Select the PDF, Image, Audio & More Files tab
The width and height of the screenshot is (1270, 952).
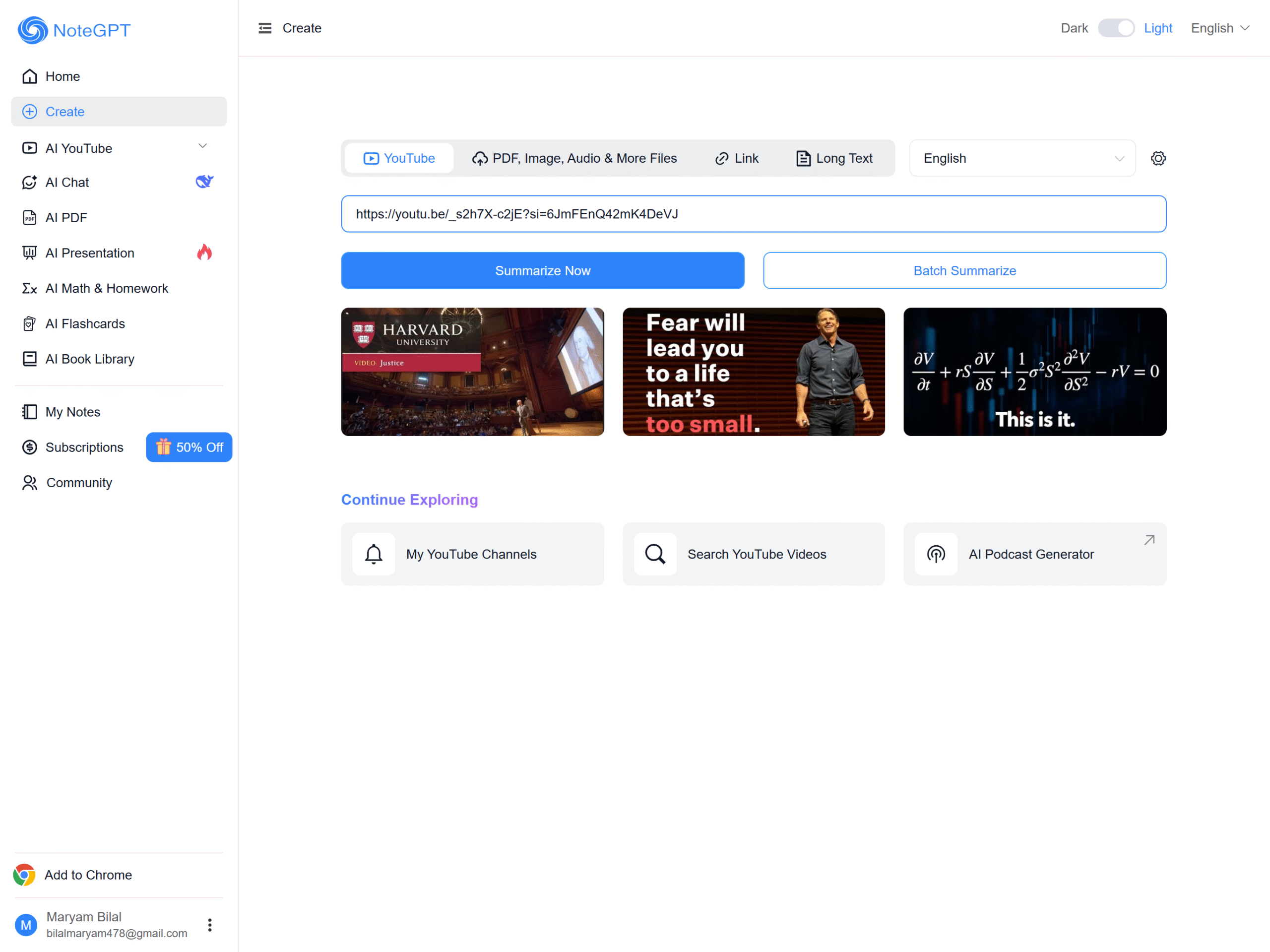coord(574,158)
